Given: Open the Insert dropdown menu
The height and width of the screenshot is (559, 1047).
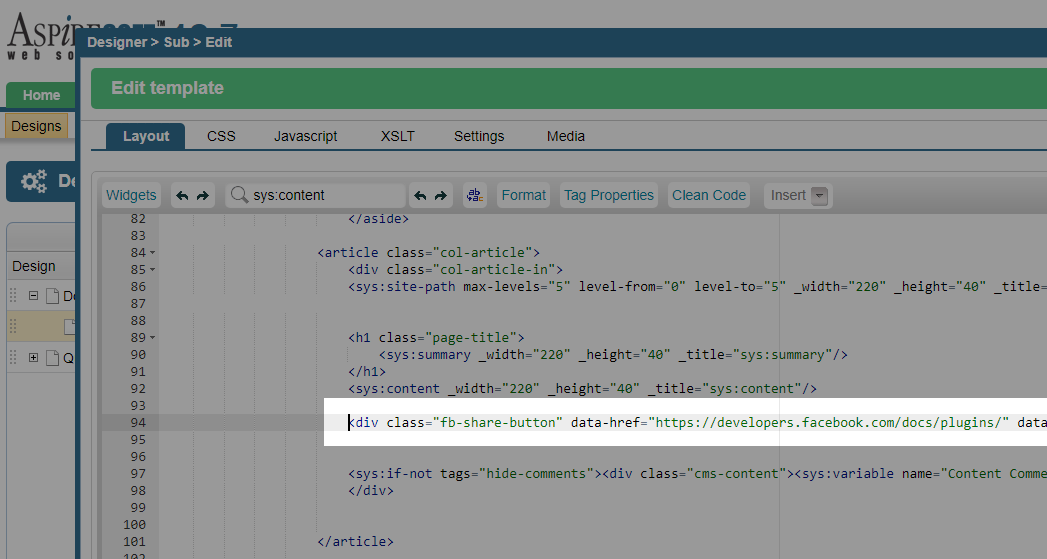Looking at the screenshot, I should pos(799,196).
